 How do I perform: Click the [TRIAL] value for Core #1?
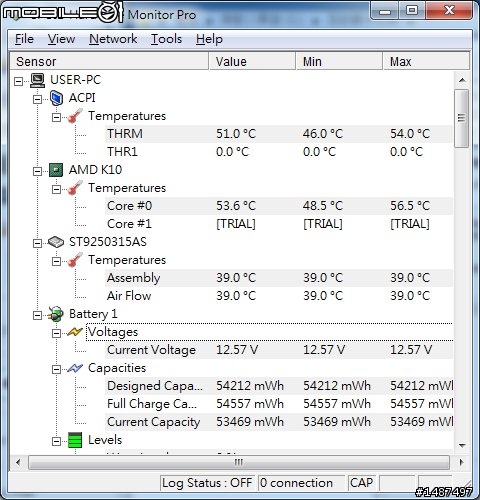pyautogui.click(x=236, y=224)
